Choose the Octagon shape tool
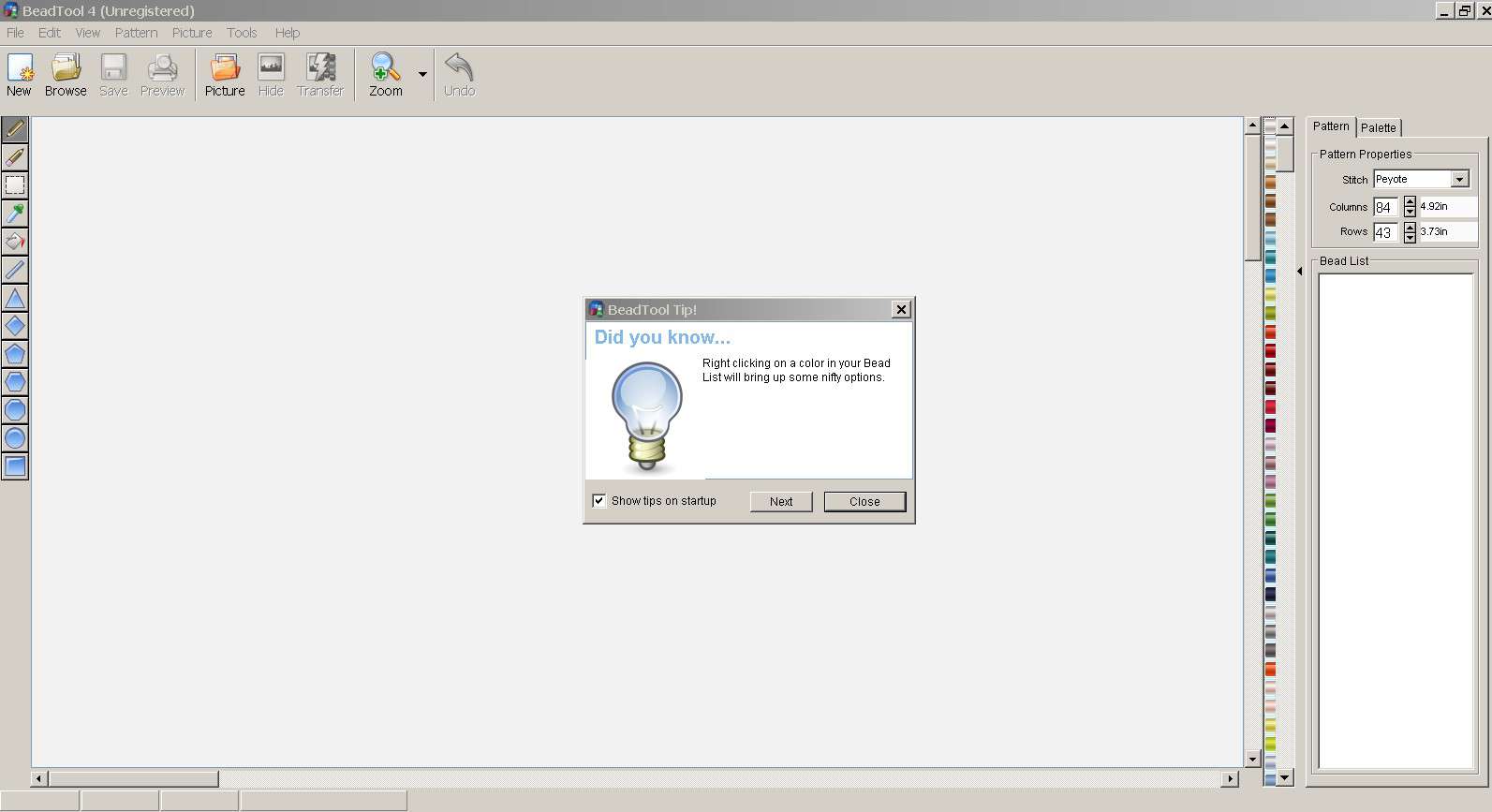 15,410
